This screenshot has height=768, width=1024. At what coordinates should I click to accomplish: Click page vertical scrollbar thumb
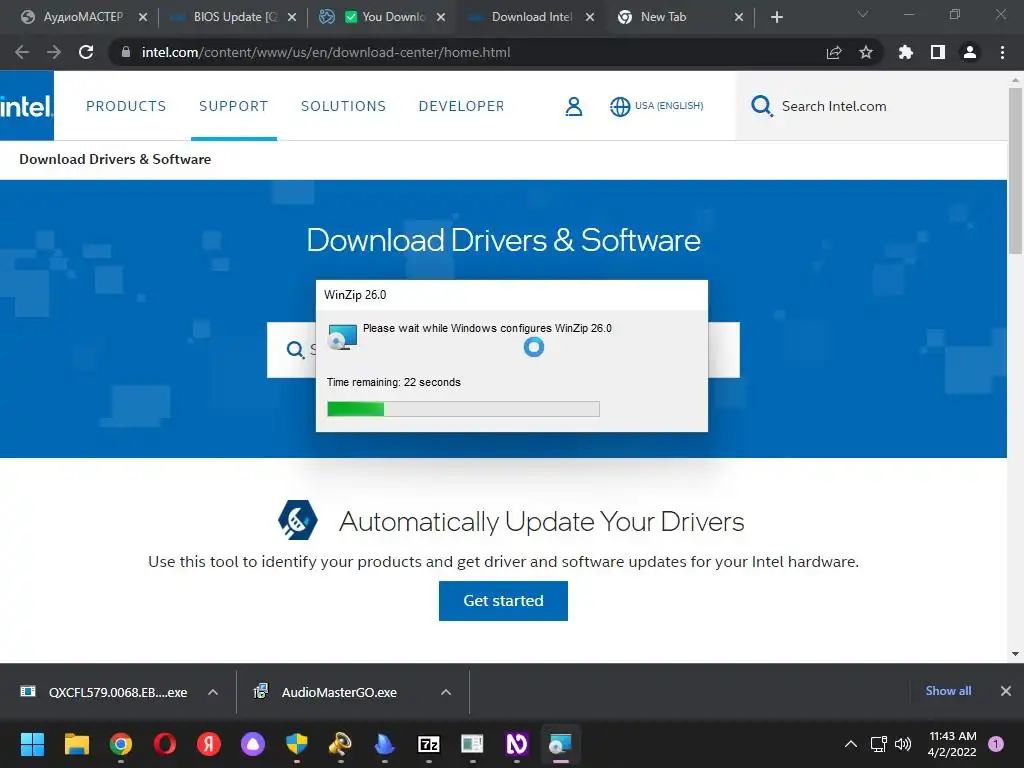[1015, 171]
